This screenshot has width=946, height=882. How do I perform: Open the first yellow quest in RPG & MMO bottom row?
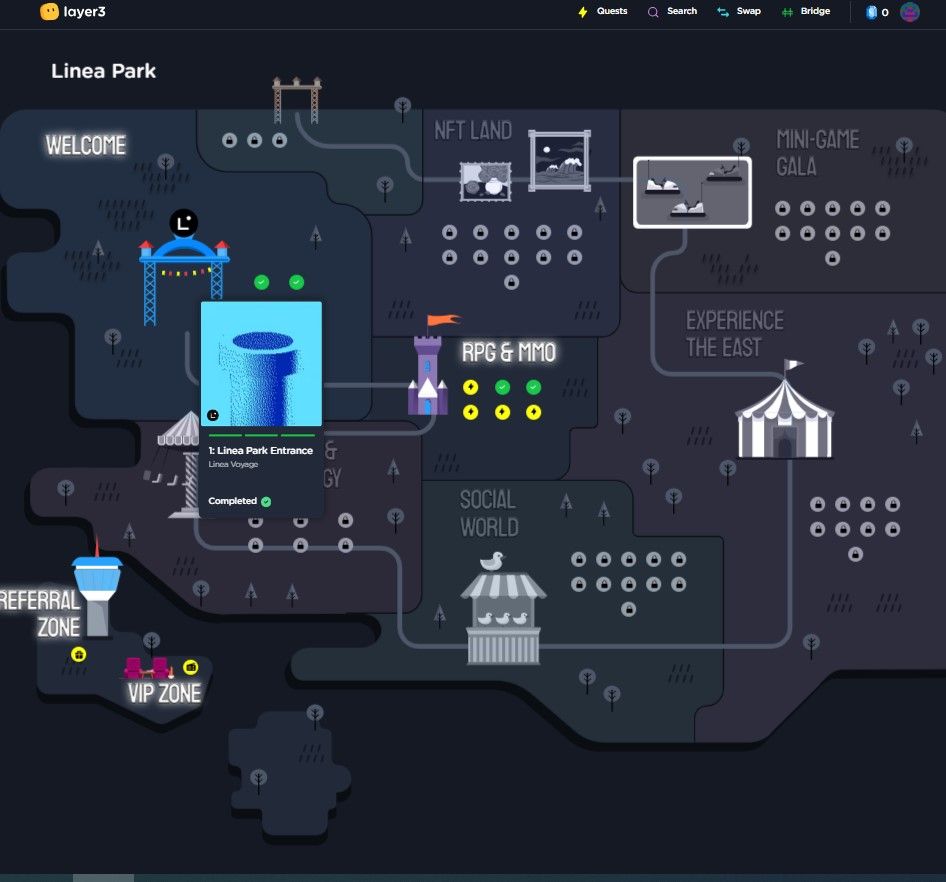(471, 412)
